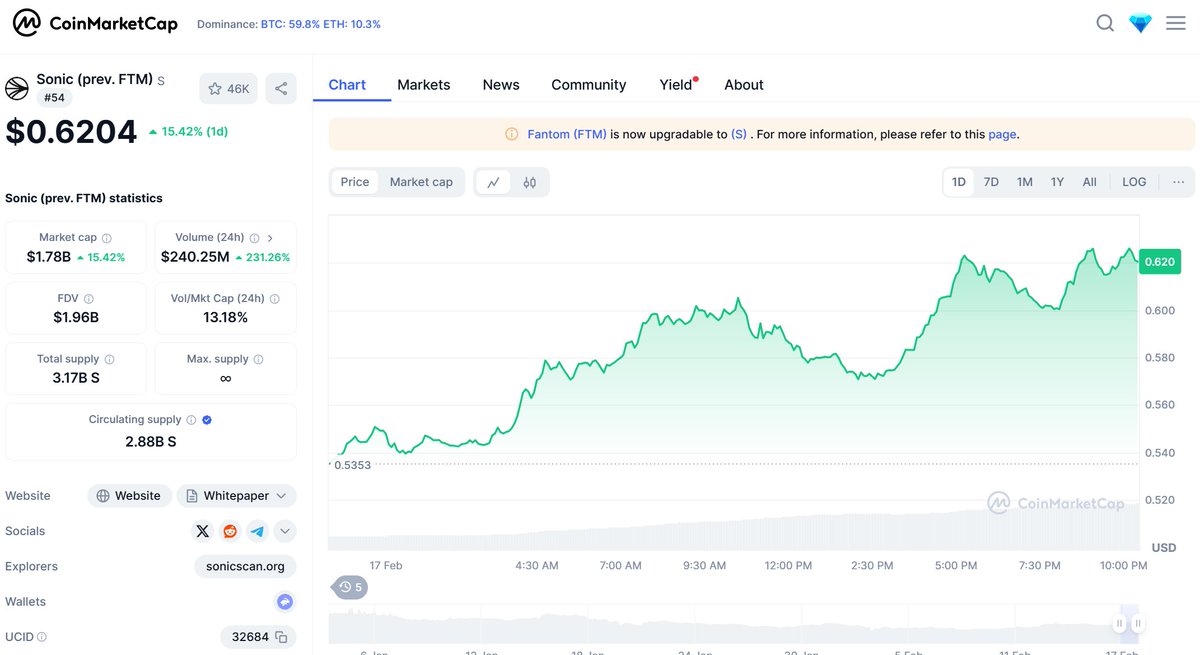Open search on CoinMarketCap
Image resolution: width=1200 pixels, height=655 pixels.
pos(1105,22)
